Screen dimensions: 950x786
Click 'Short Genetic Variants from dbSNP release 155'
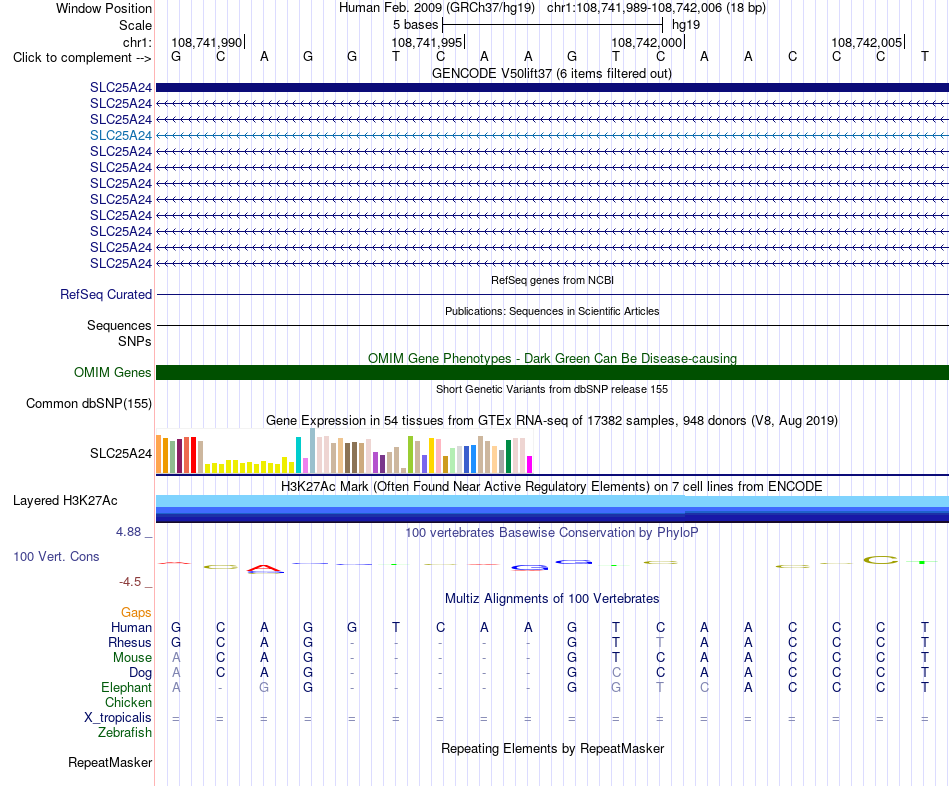pos(552,389)
